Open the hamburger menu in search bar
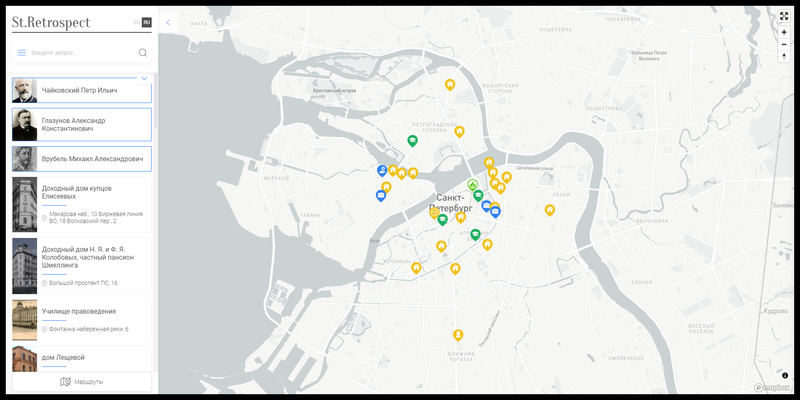This screenshot has height=400, width=800. [x=21, y=53]
